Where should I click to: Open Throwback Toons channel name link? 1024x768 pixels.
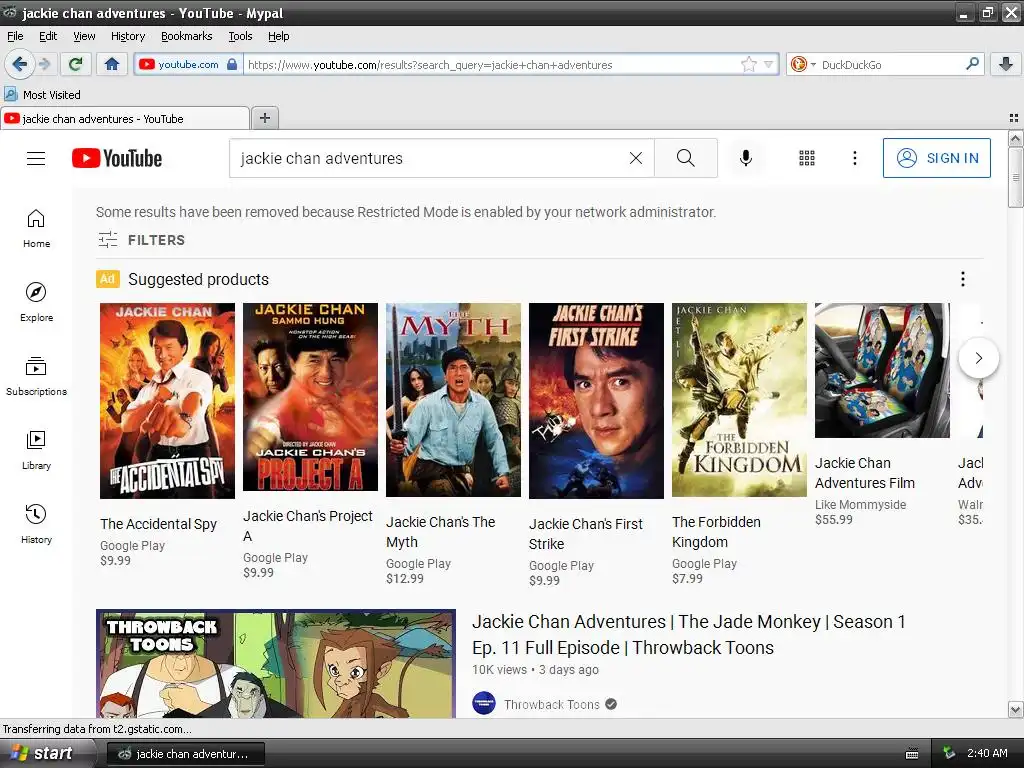pos(551,704)
